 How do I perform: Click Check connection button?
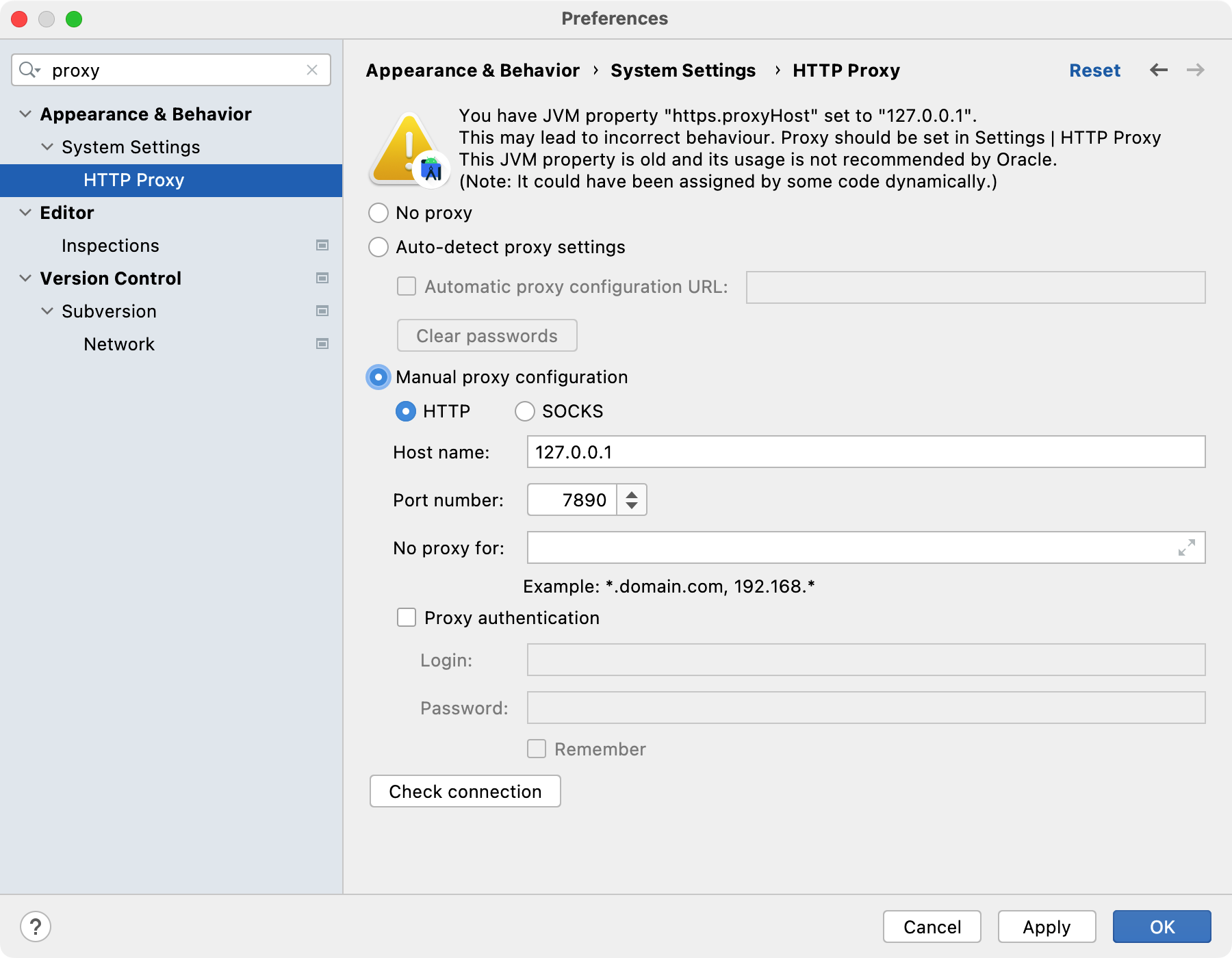(465, 791)
